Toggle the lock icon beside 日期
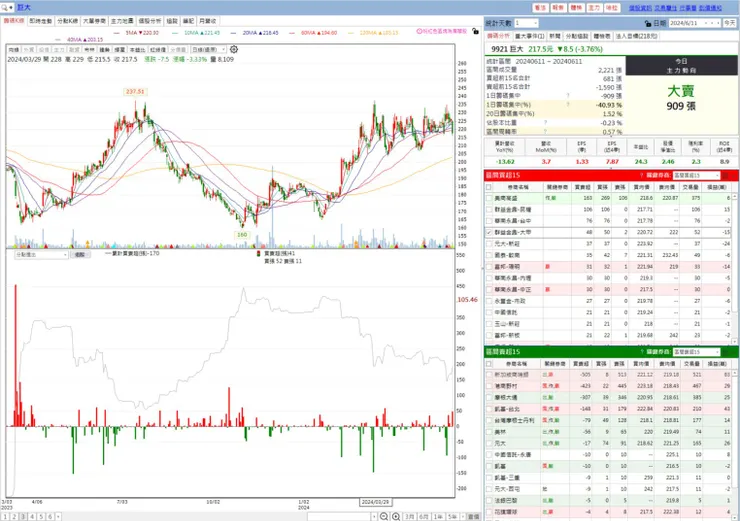Image resolution: width=740 pixels, height=521 pixels. pyautogui.click(x=648, y=23)
